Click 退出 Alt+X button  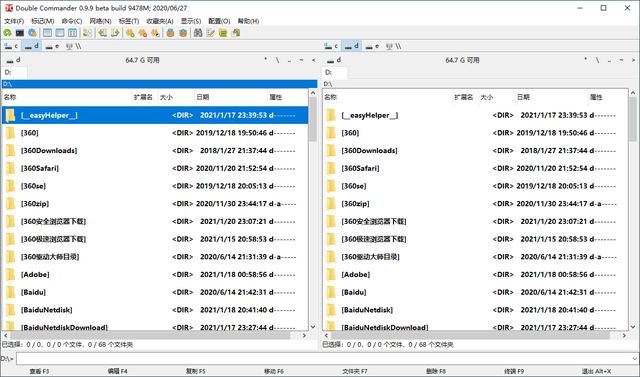coord(596,371)
